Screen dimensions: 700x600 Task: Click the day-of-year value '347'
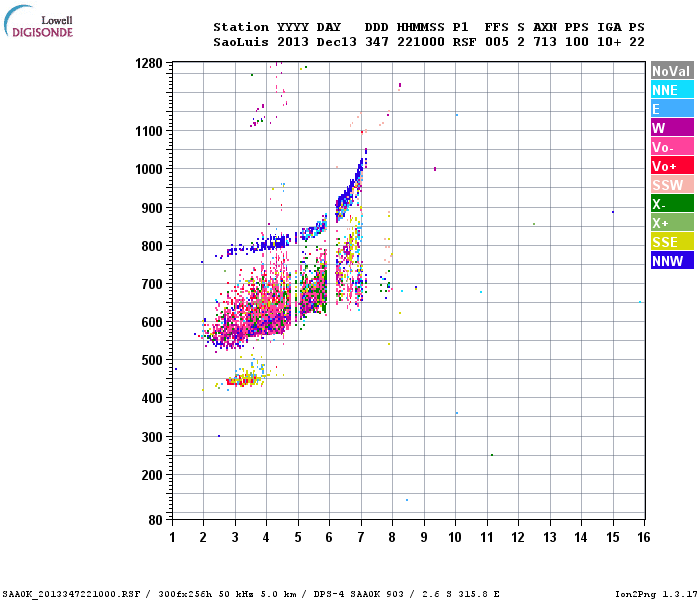pyautogui.click(x=376, y=42)
